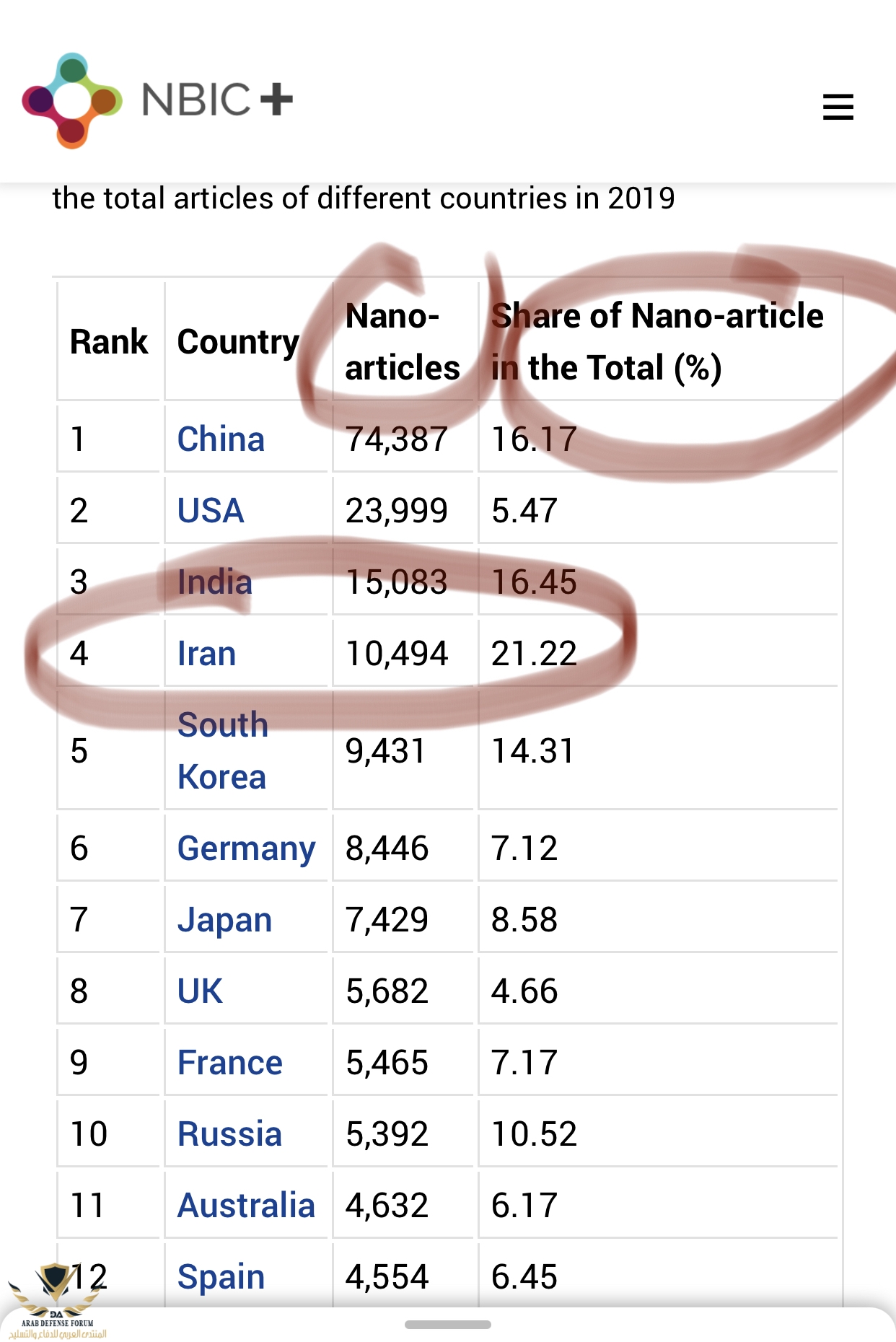The width and height of the screenshot is (896, 1342).
Task: Follow the Japan link
Action: pos(224,920)
